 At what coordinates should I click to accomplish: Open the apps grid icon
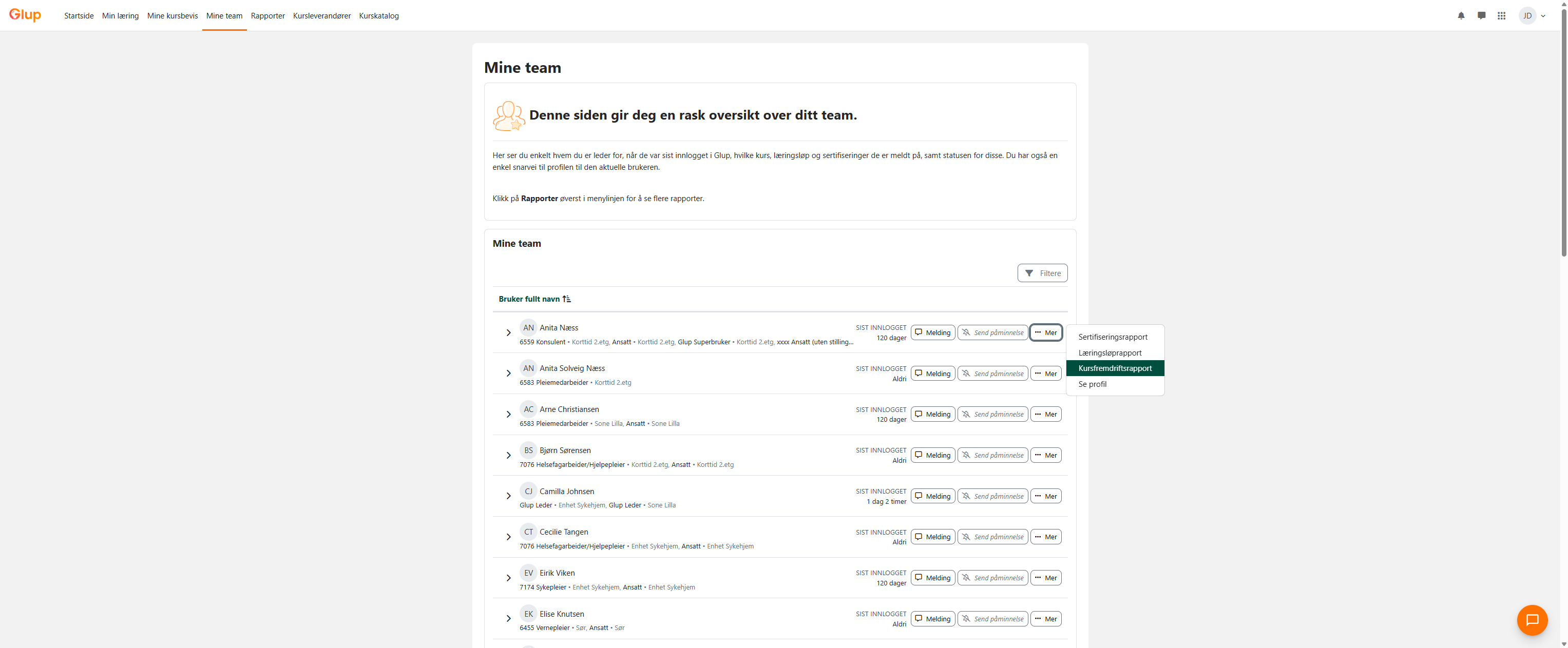(1501, 16)
